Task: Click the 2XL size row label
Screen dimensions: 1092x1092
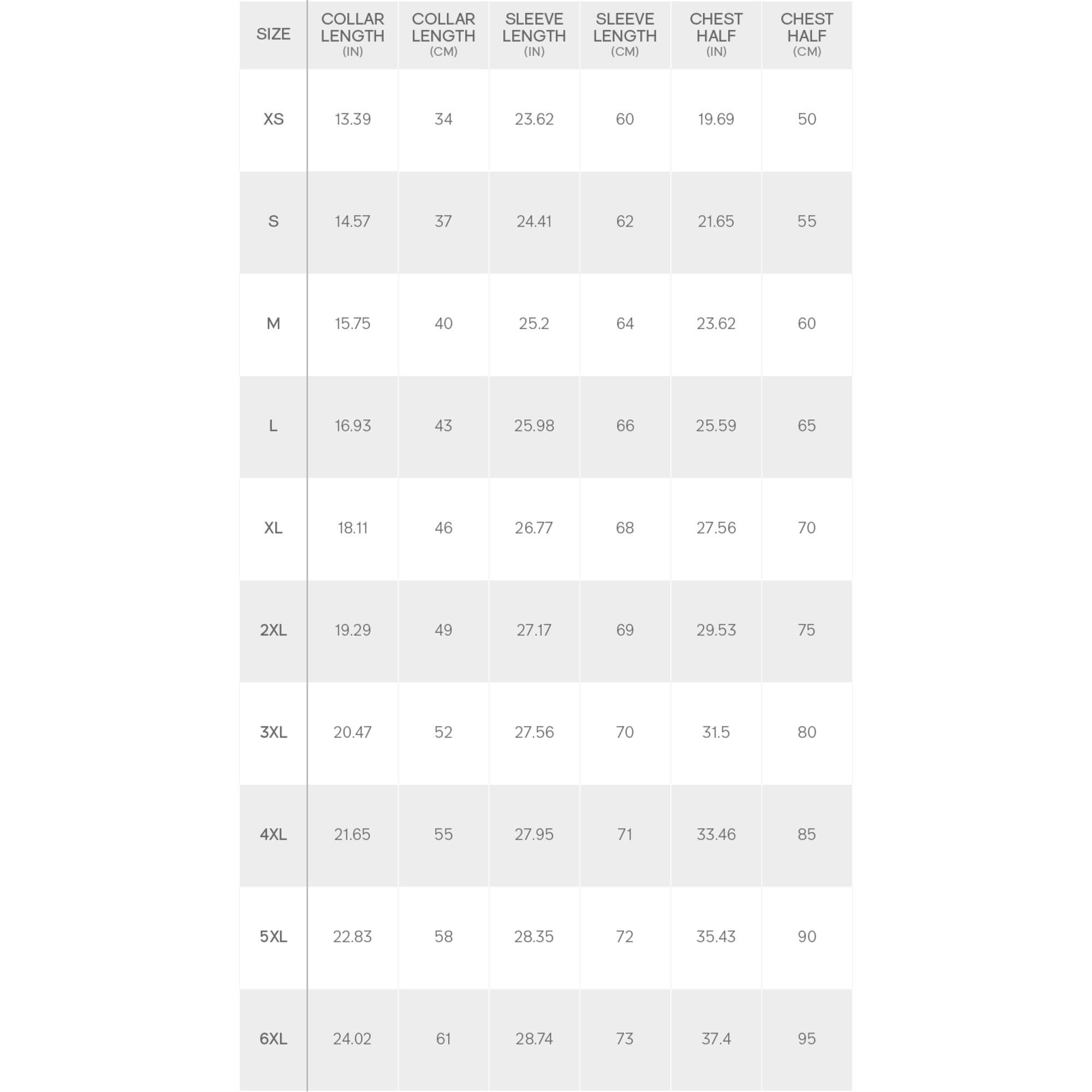Action: click(273, 630)
